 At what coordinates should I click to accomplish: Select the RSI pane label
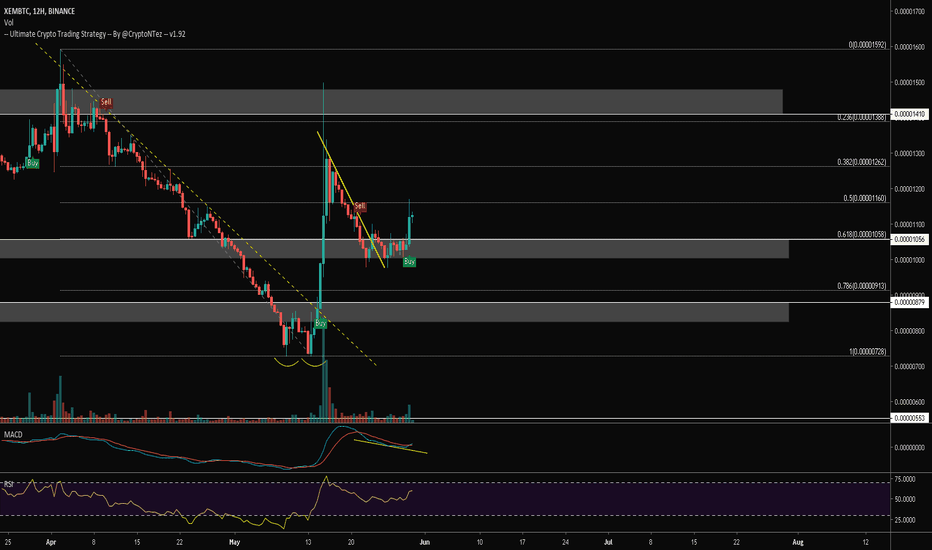pyautogui.click(x=8, y=484)
